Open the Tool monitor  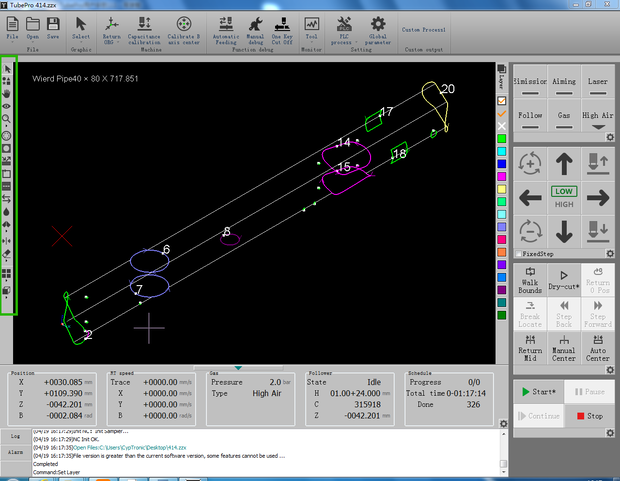[x=312, y=28]
